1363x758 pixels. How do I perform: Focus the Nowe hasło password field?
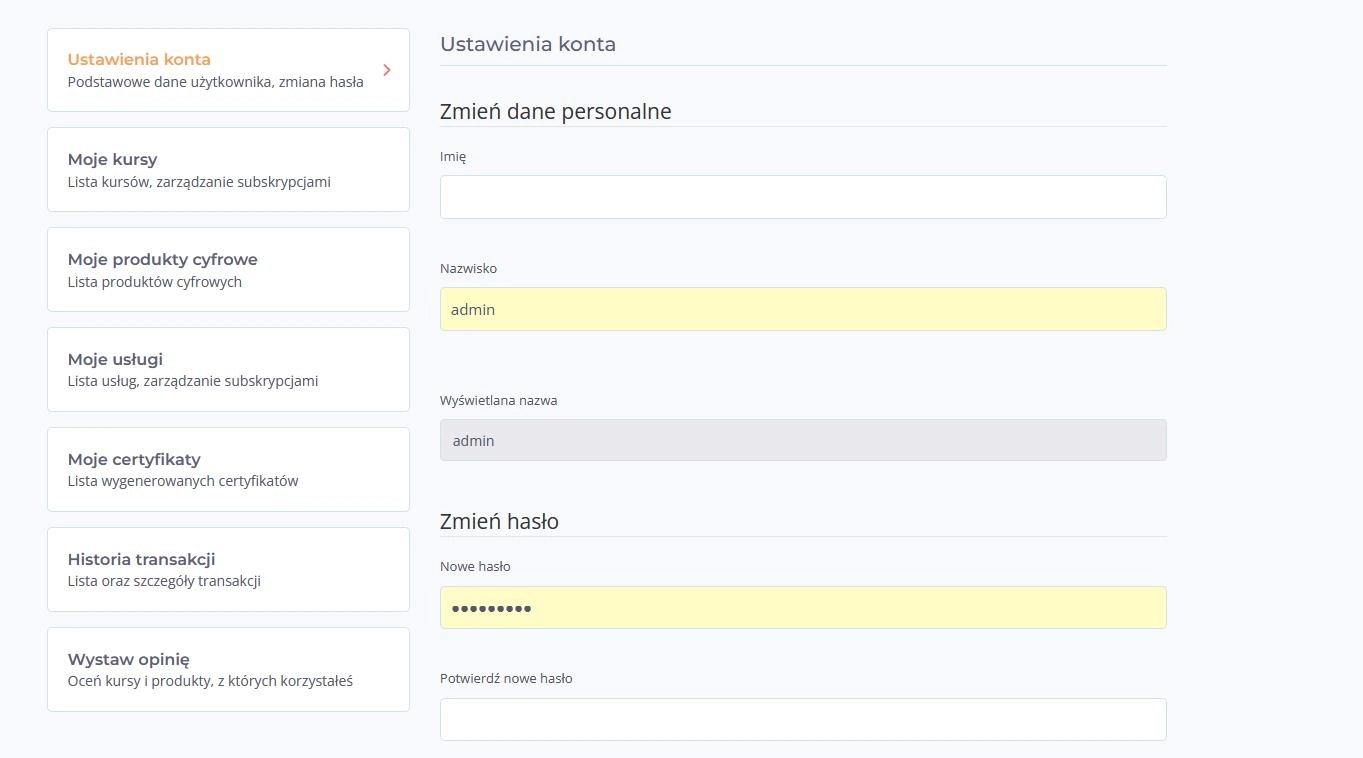click(803, 607)
